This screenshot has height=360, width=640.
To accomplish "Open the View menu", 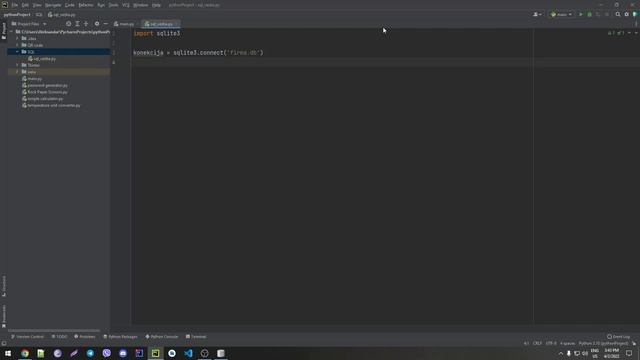I will pyautogui.click(x=37, y=5).
